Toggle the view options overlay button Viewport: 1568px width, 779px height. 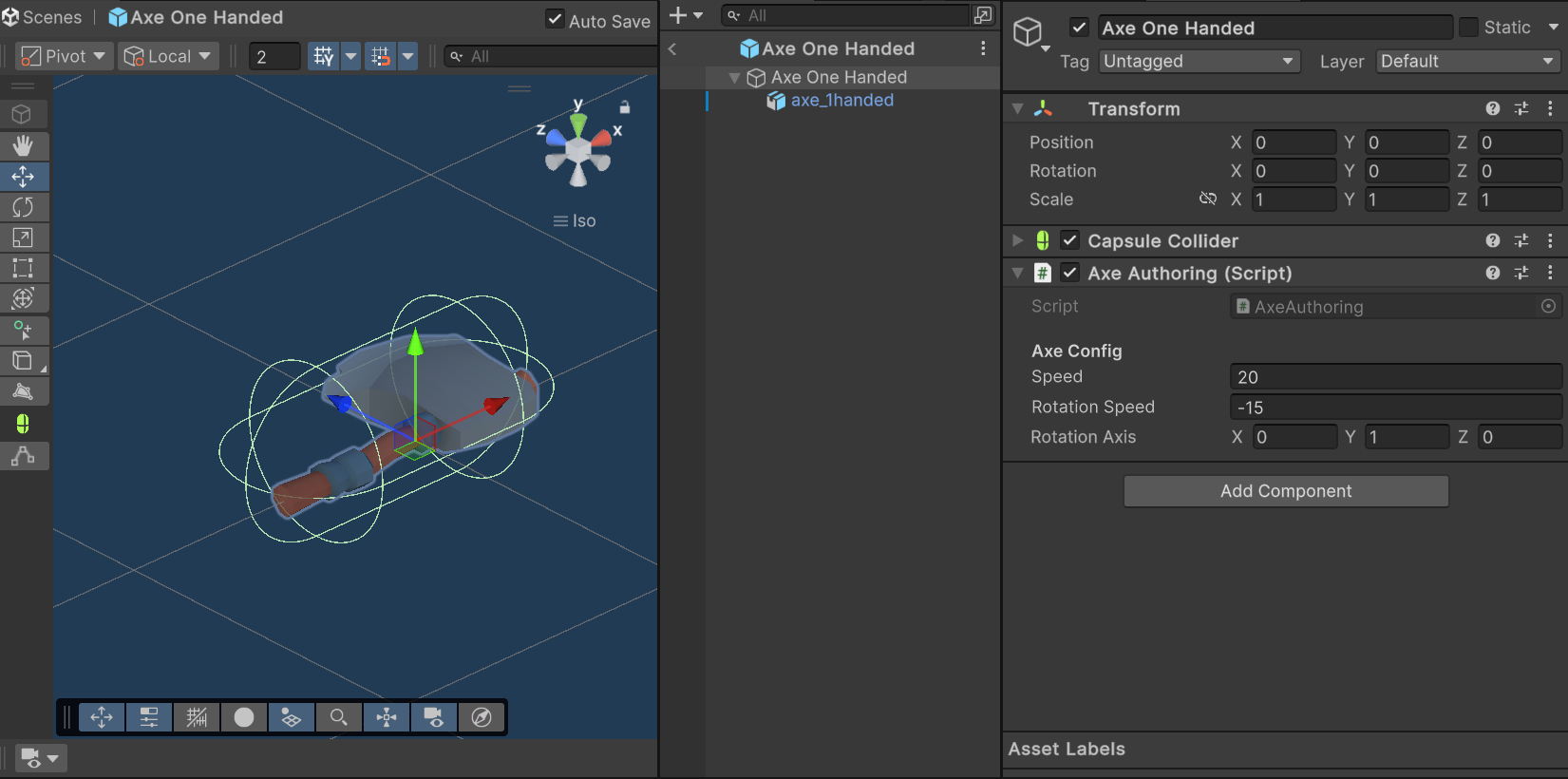point(292,717)
